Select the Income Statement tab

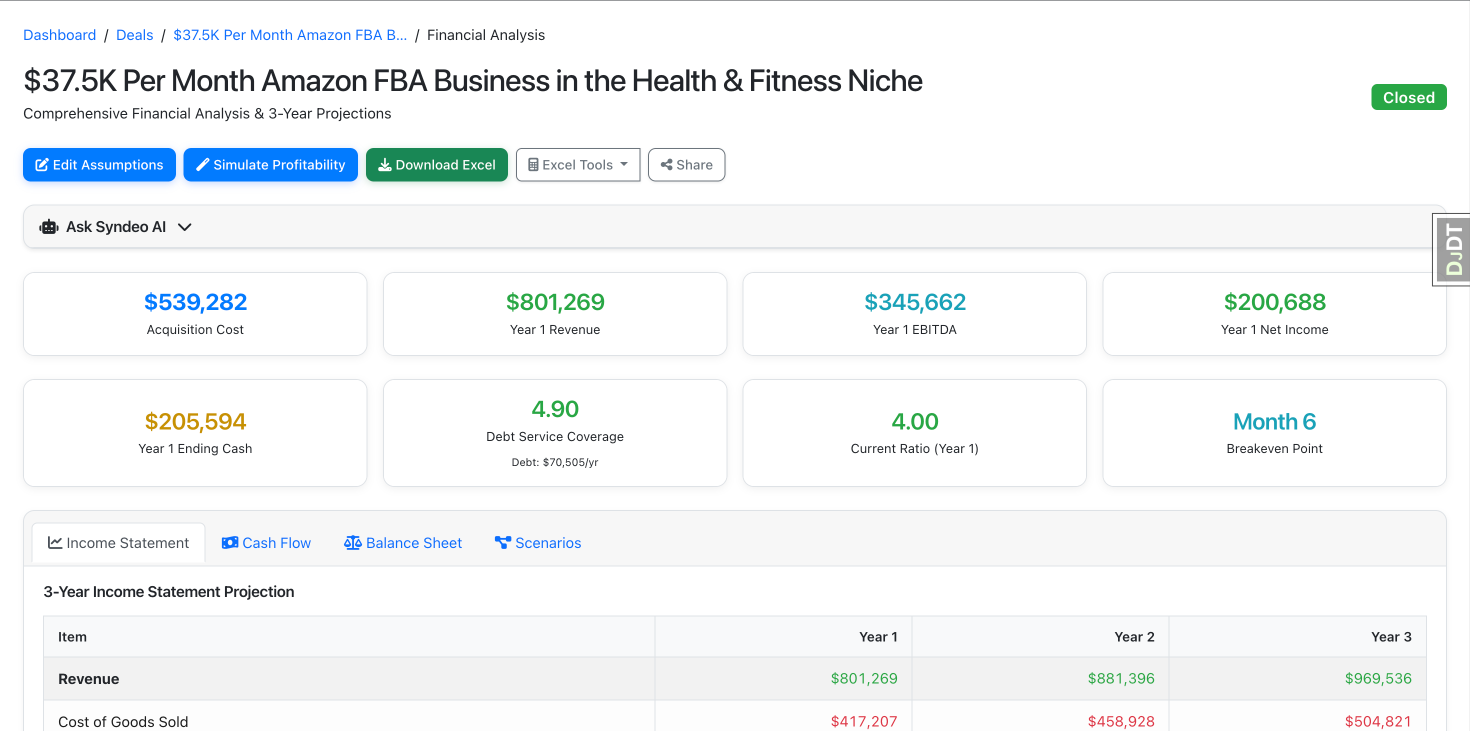(118, 543)
